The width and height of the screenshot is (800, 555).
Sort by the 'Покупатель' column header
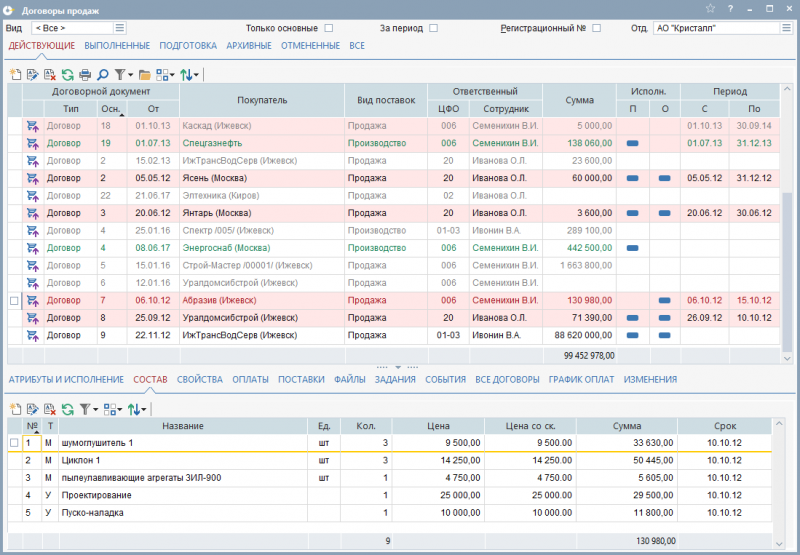262,100
